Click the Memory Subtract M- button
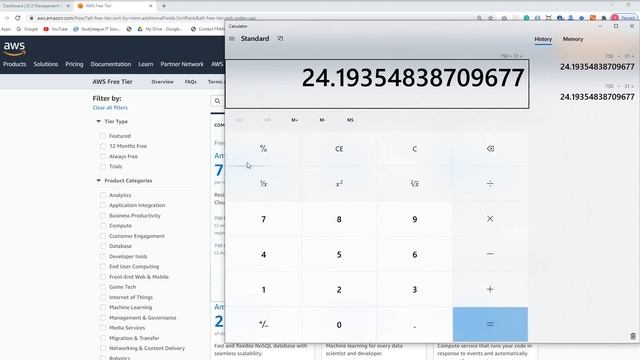Viewport: 640px width, 360px height. pos(322,120)
